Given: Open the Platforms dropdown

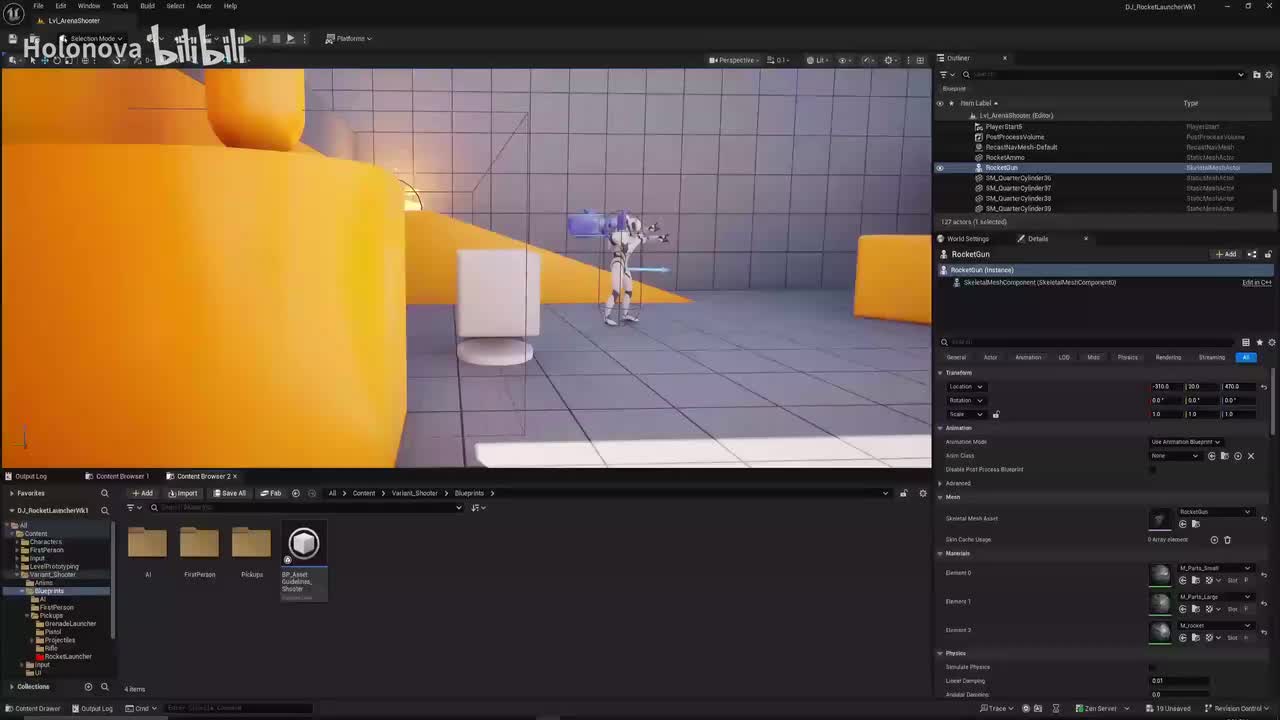Looking at the screenshot, I should pos(349,39).
